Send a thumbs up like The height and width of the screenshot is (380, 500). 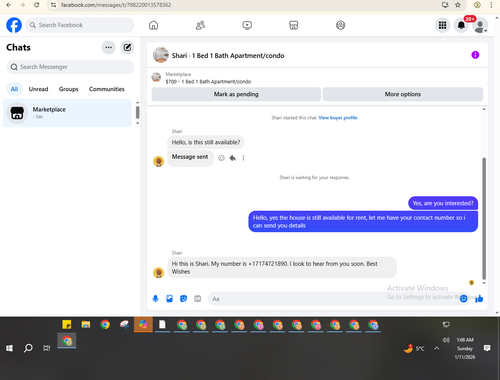(x=479, y=299)
